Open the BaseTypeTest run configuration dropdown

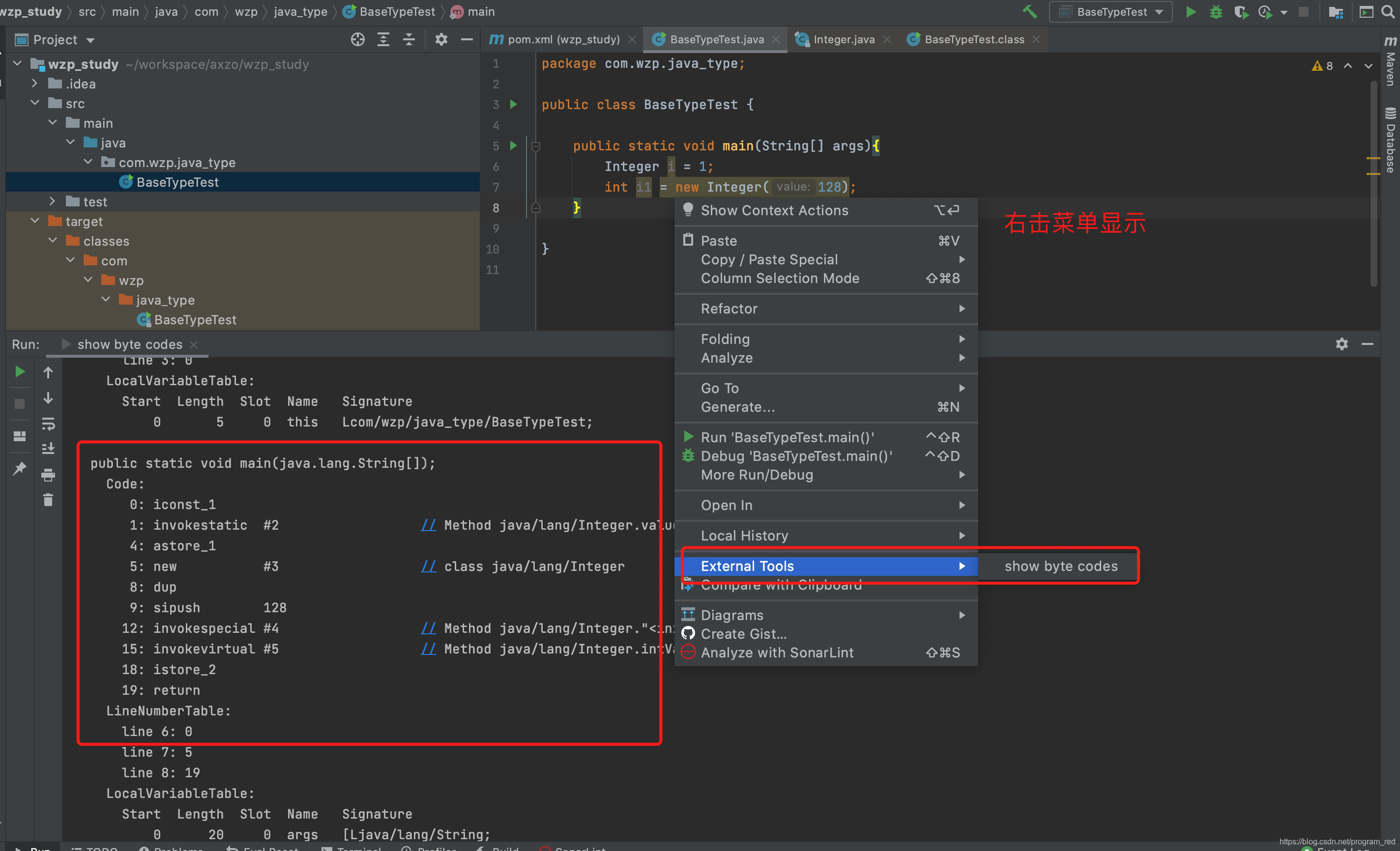click(x=1111, y=12)
